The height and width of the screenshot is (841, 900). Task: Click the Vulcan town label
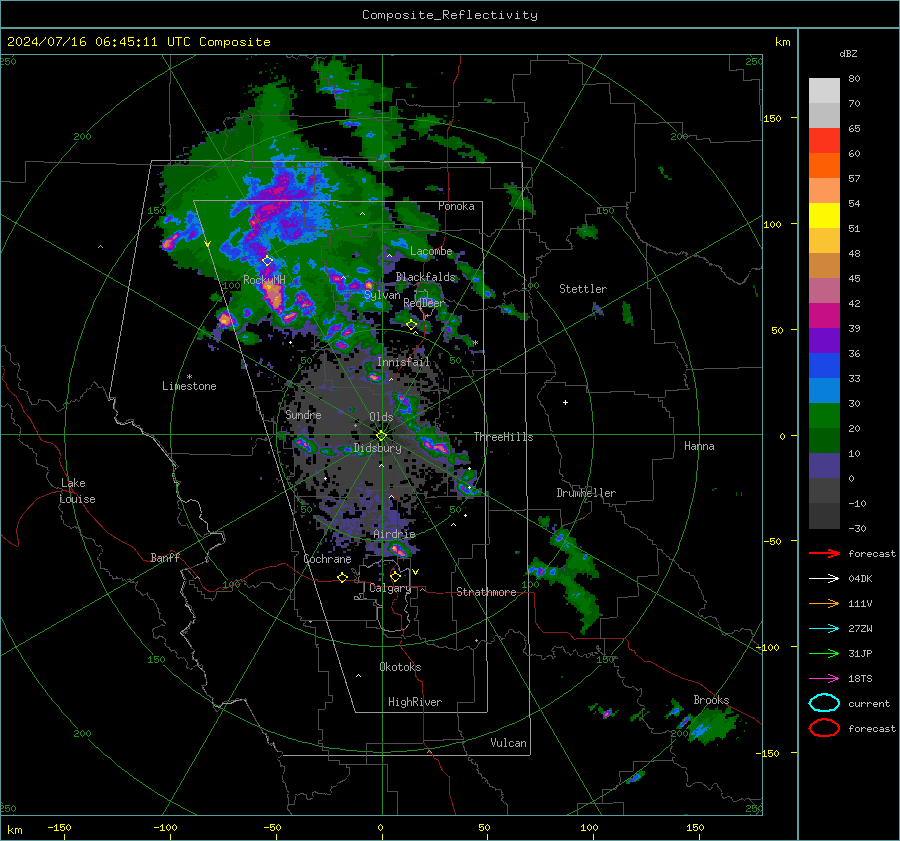pyautogui.click(x=508, y=743)
